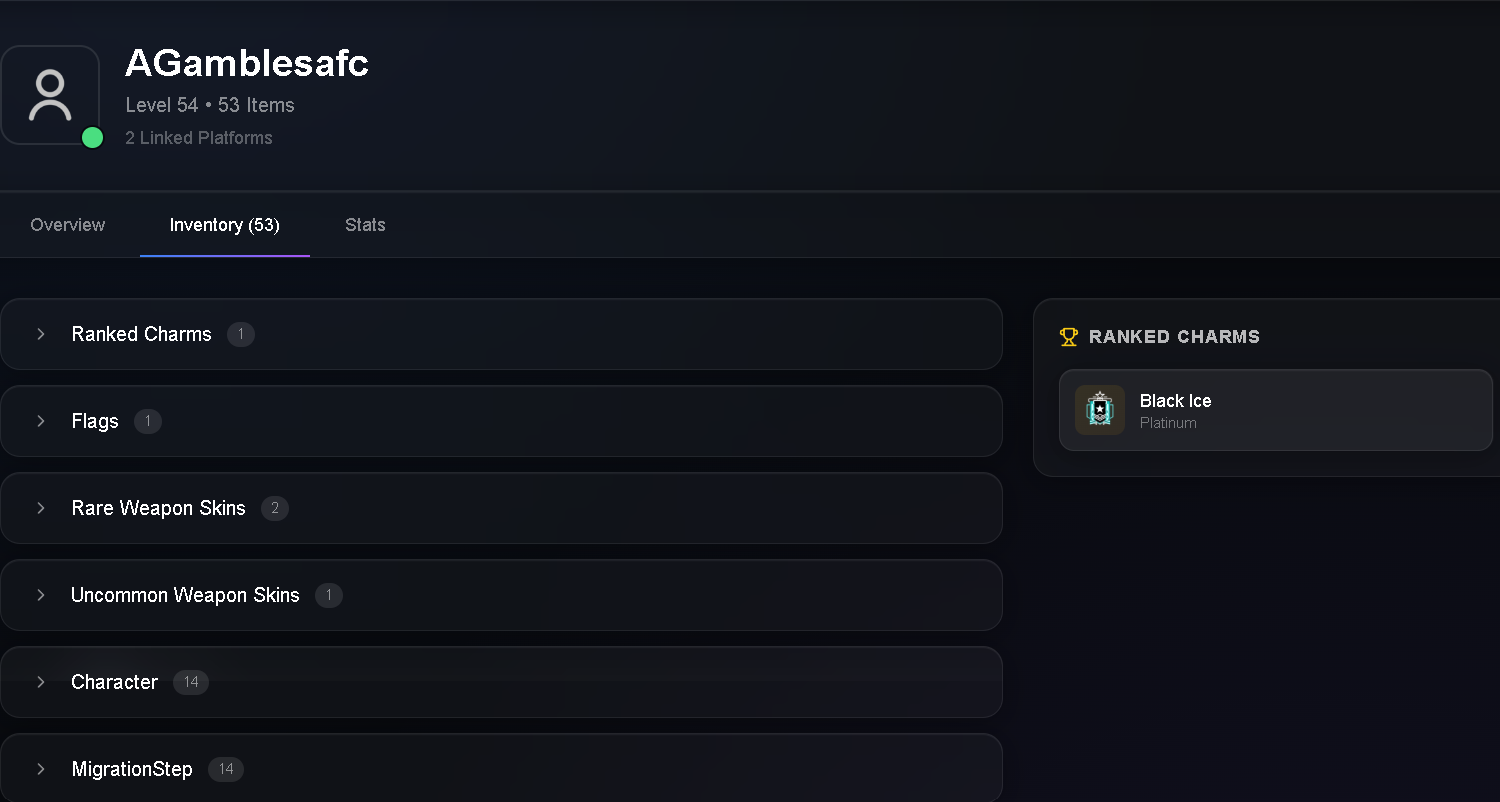The height and width of the screenshot is (802, 1500).
Task: Click the AGamblesafc username heading
Action: pos(247,63)
